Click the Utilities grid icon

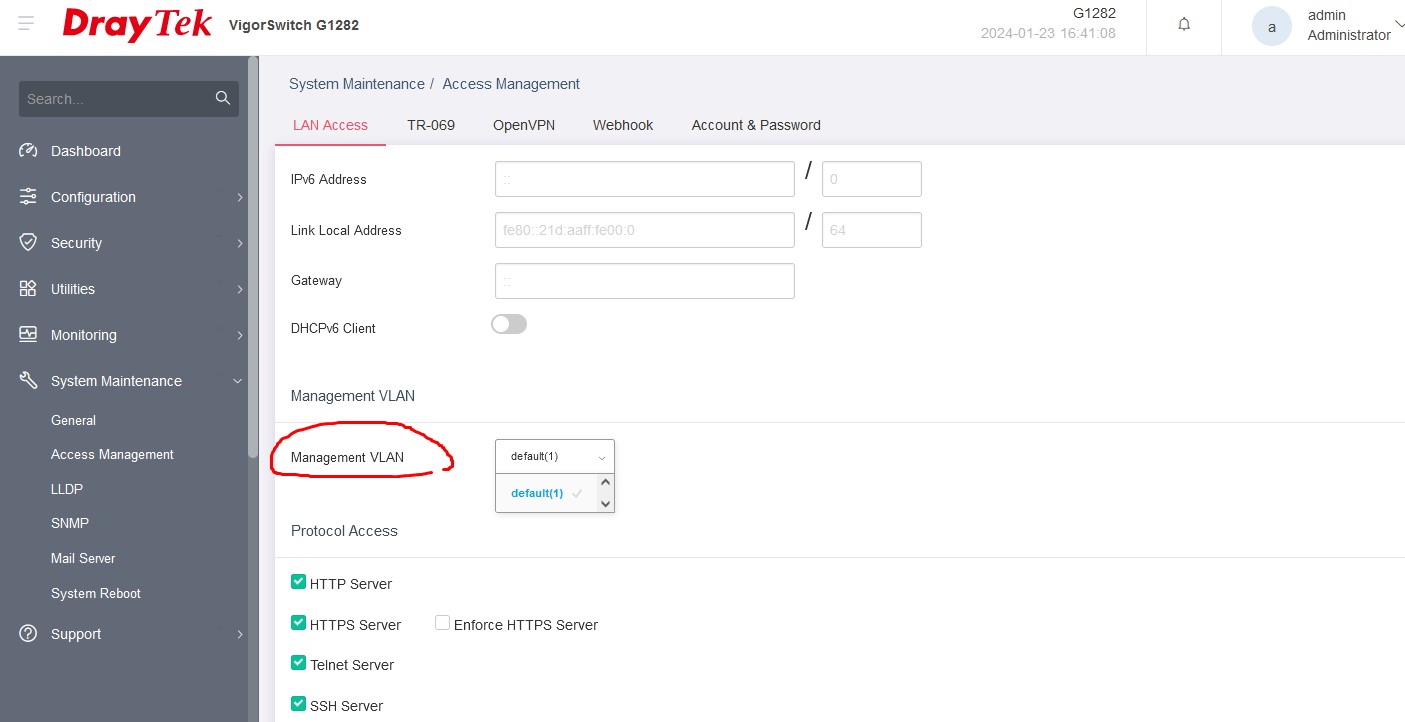[28, 289]
